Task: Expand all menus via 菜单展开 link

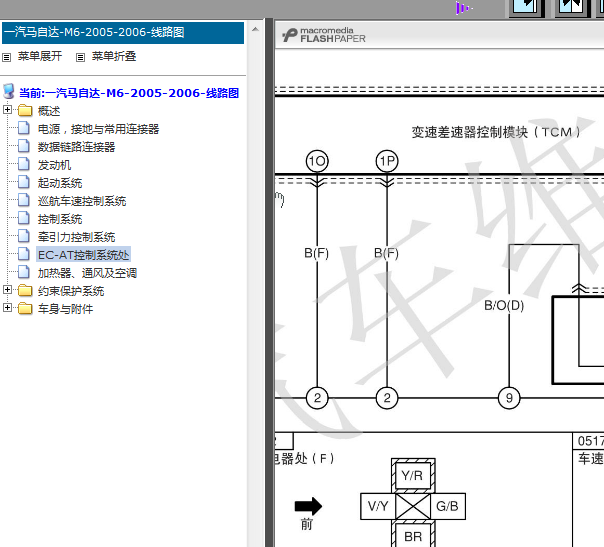Action: click(40, 56)
